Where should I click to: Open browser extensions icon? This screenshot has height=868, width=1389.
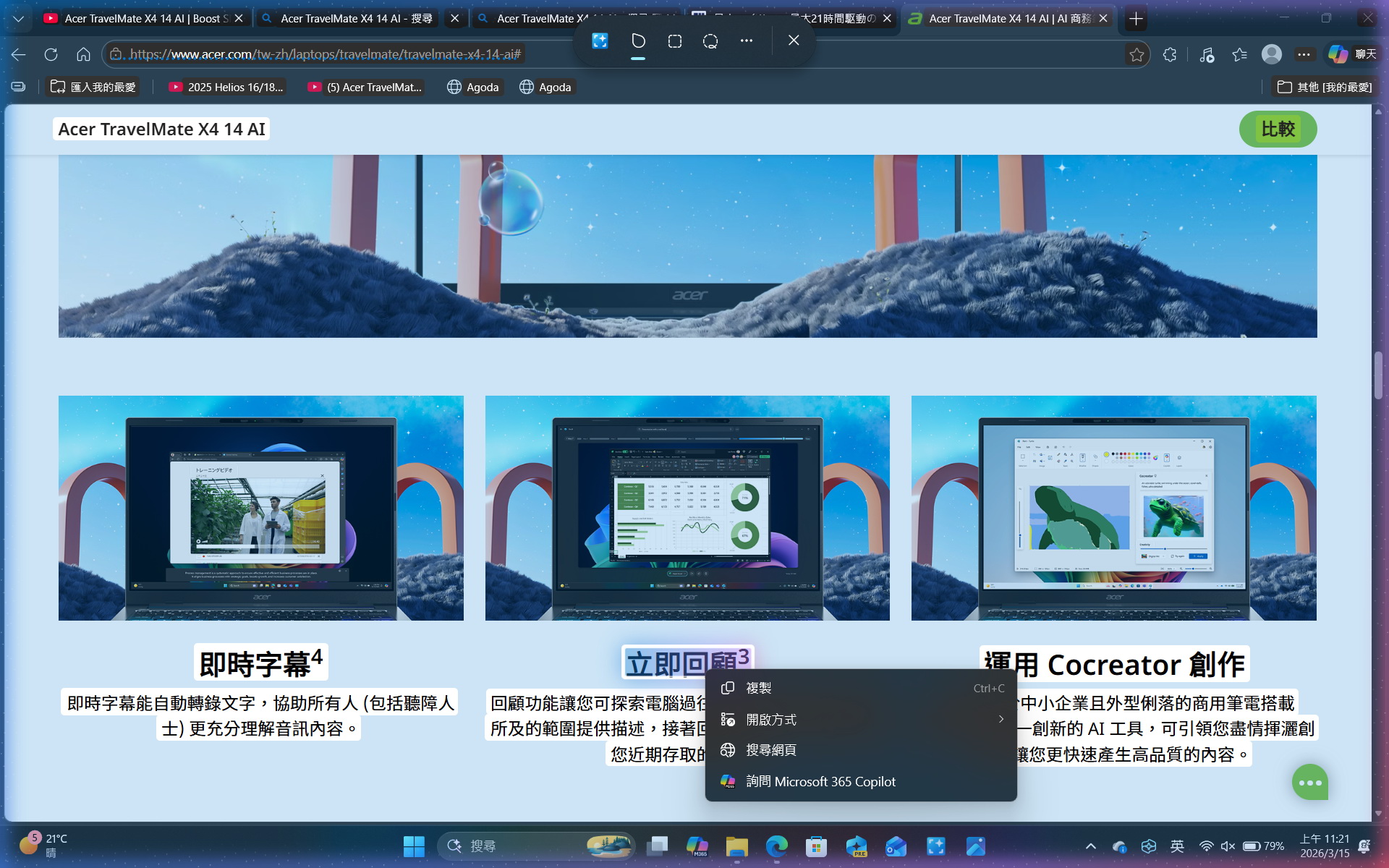pos(1170,54)
